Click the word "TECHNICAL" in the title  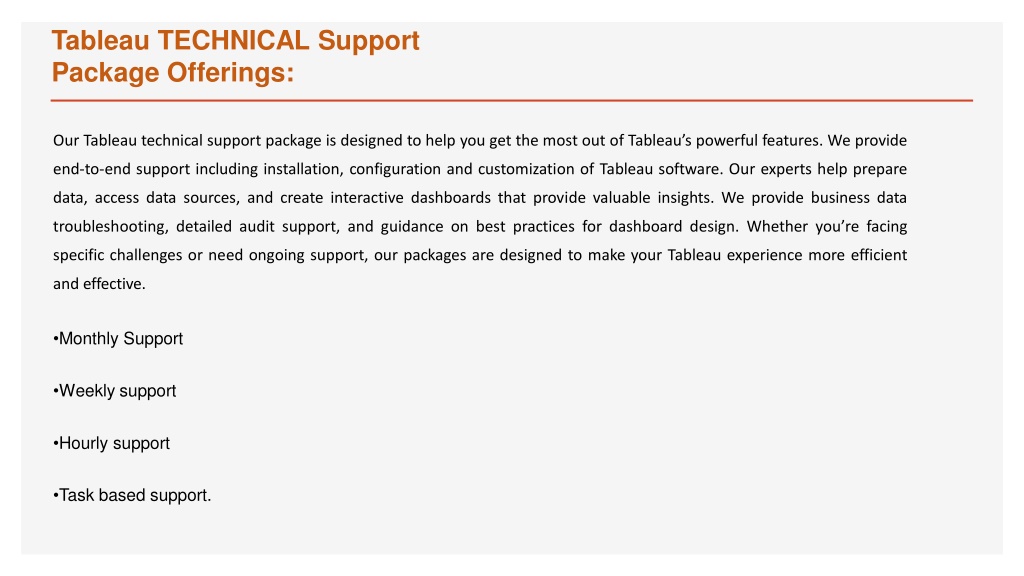tap(233, 40)
